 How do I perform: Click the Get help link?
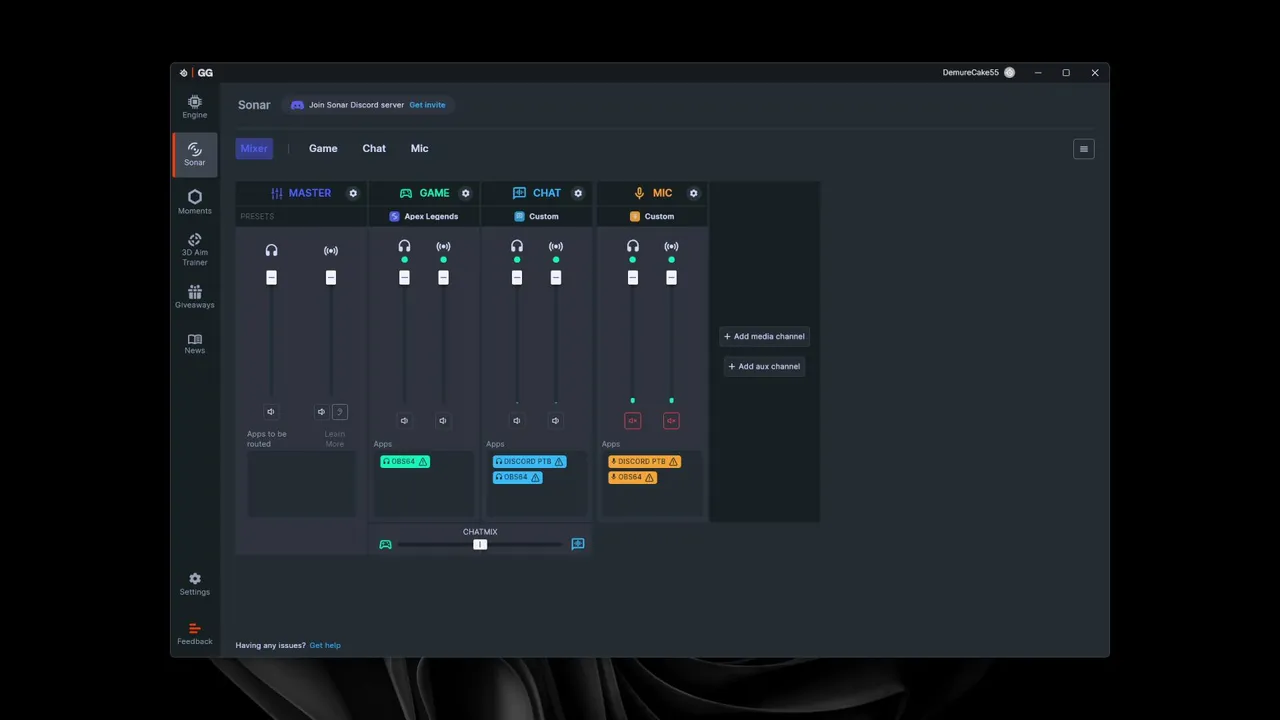tap(325, 646)
